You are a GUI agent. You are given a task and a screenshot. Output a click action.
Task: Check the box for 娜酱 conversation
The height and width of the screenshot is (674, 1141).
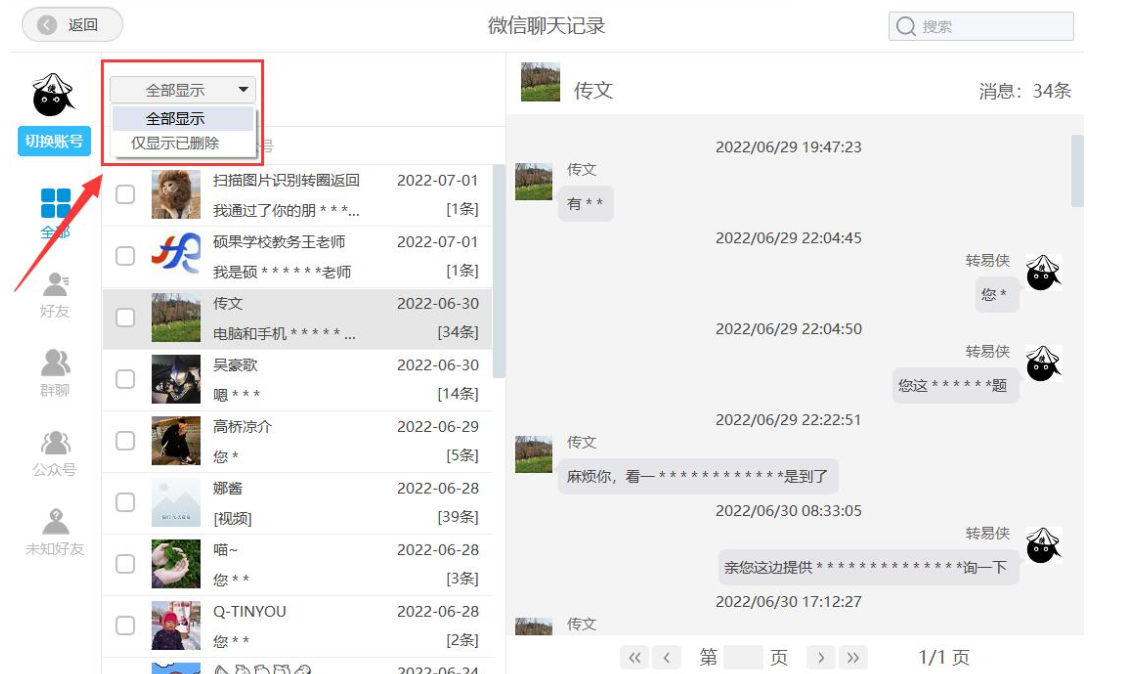click(125, 502)
